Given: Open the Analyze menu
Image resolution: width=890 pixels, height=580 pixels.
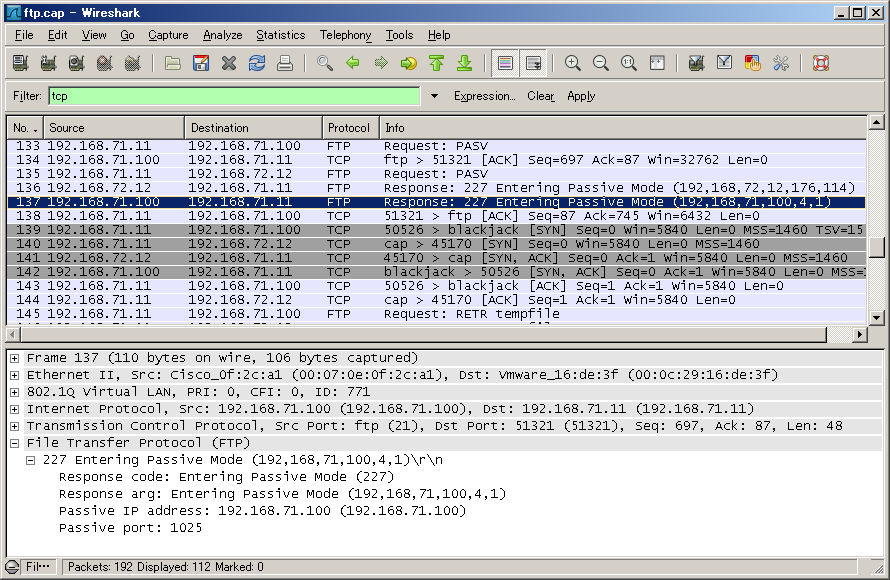Looking at the screenshot, I should tap(222, 35).
